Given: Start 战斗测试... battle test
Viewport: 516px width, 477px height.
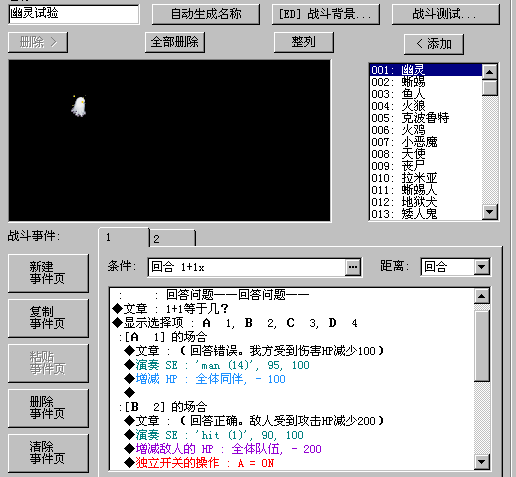Looking at the screenshot, I should [446, 14].
